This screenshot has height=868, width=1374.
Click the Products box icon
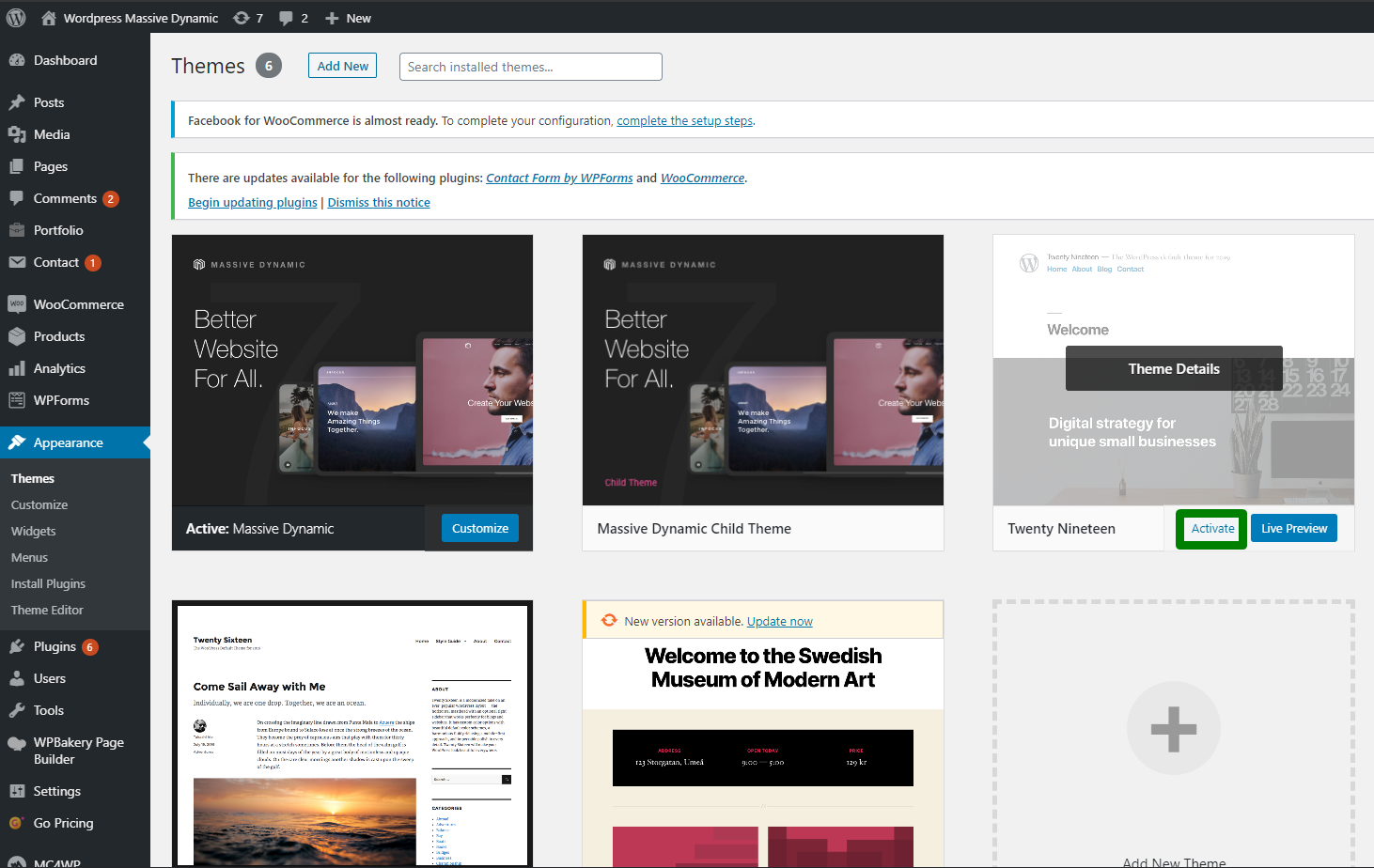pos(17,336)
